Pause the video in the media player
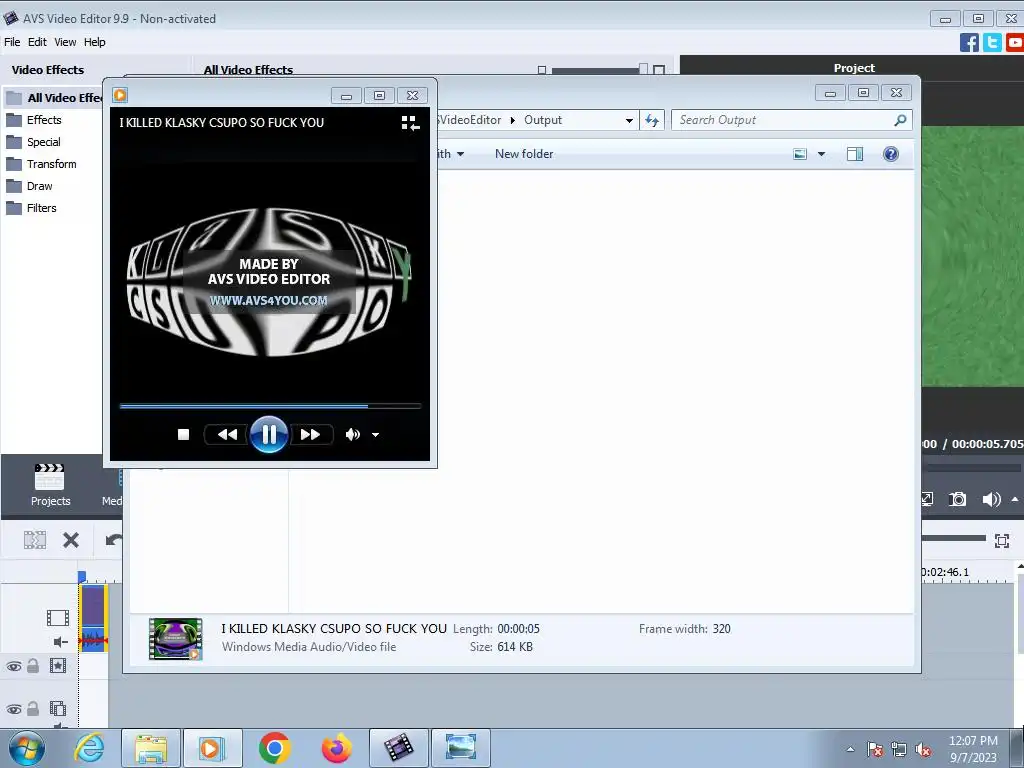 click(268, 434)
